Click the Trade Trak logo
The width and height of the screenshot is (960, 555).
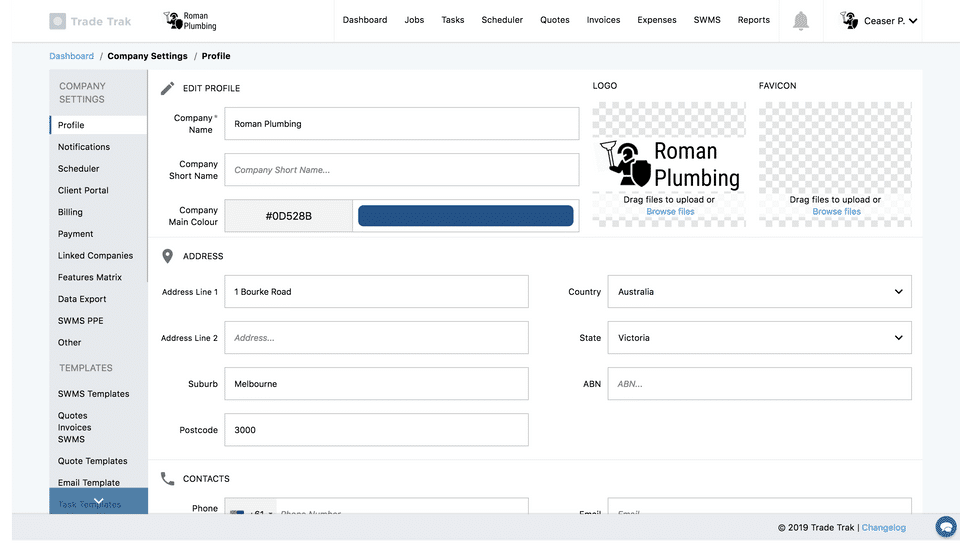coord(90,21)
